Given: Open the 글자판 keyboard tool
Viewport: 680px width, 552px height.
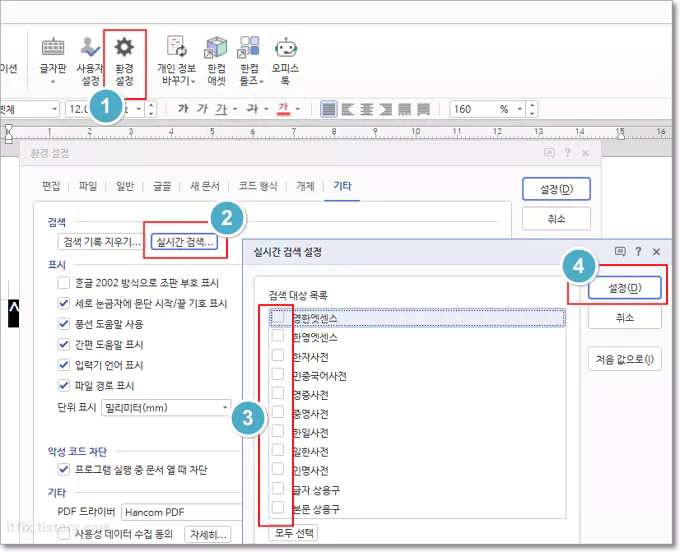Looking at the screenshot, I should (x=53, y=61).
